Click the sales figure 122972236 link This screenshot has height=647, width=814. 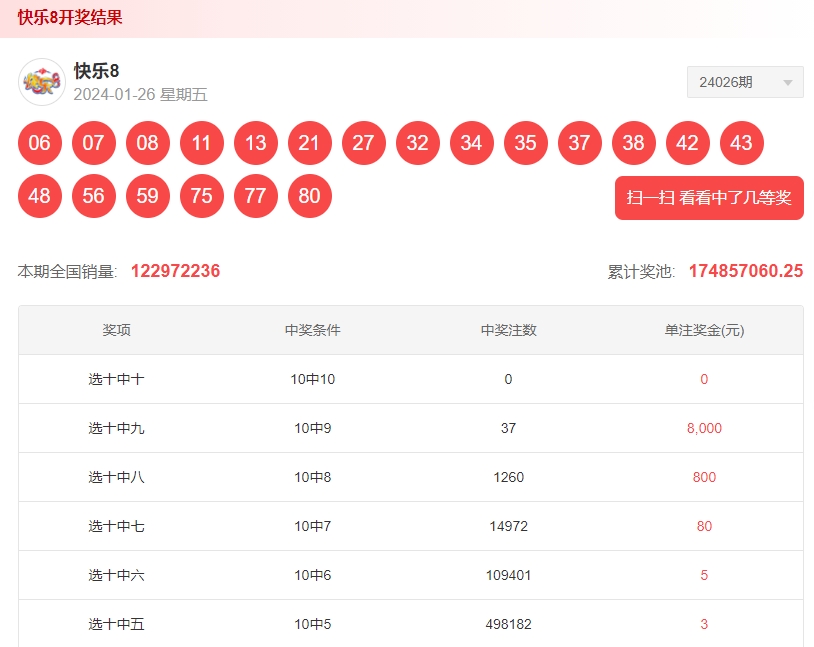[x=175, y=270]
